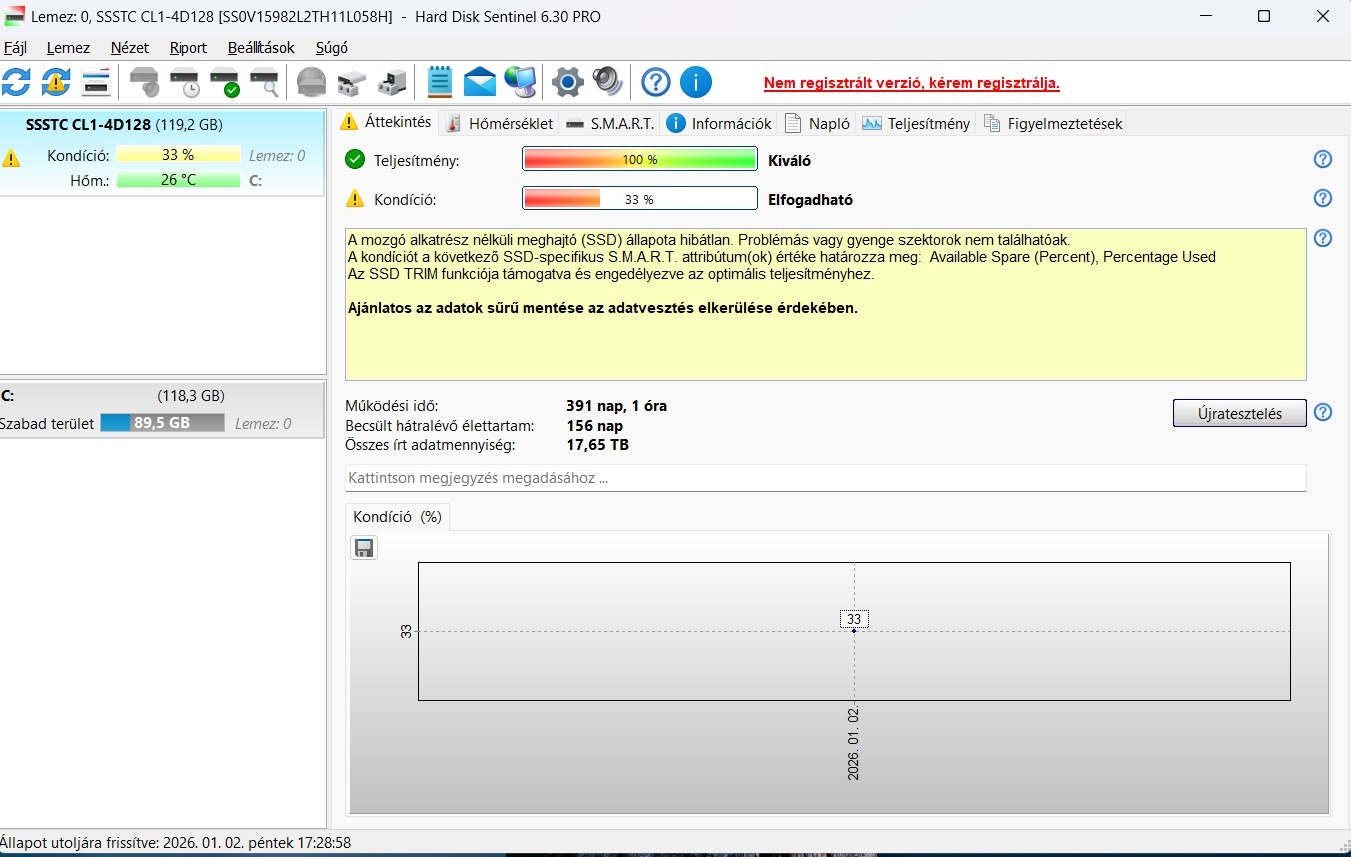Click the comment field Kattintson megjegyzés megadásához
Viewport: 1351px width, 857px height.
825,478
